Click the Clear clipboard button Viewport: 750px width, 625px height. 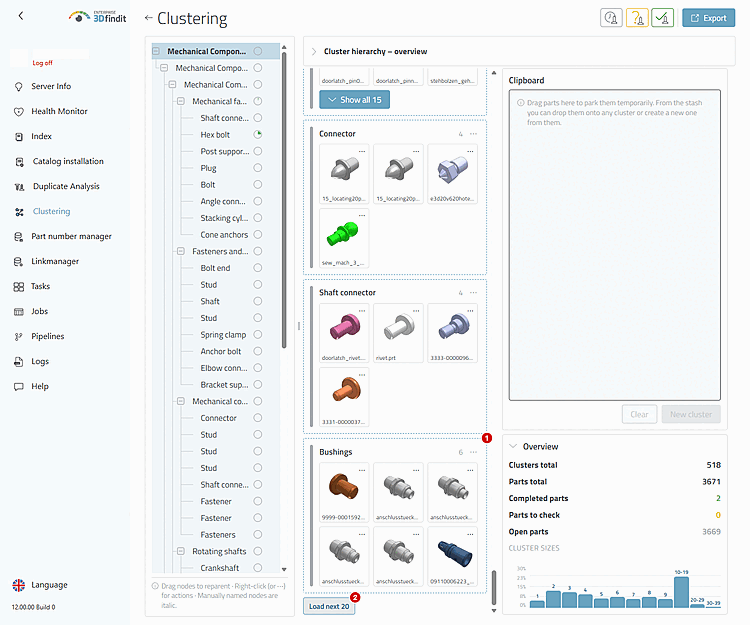640,415
